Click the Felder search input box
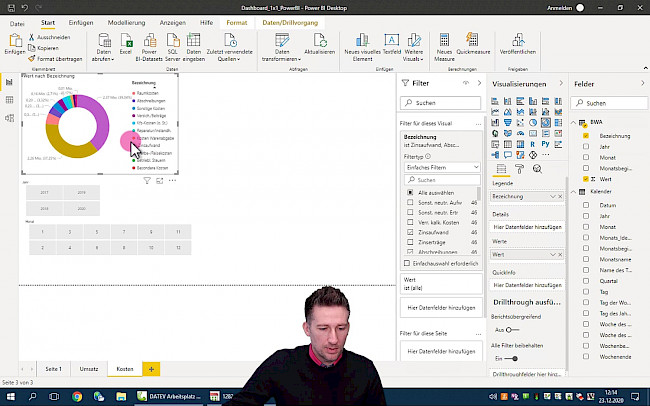 612,103
